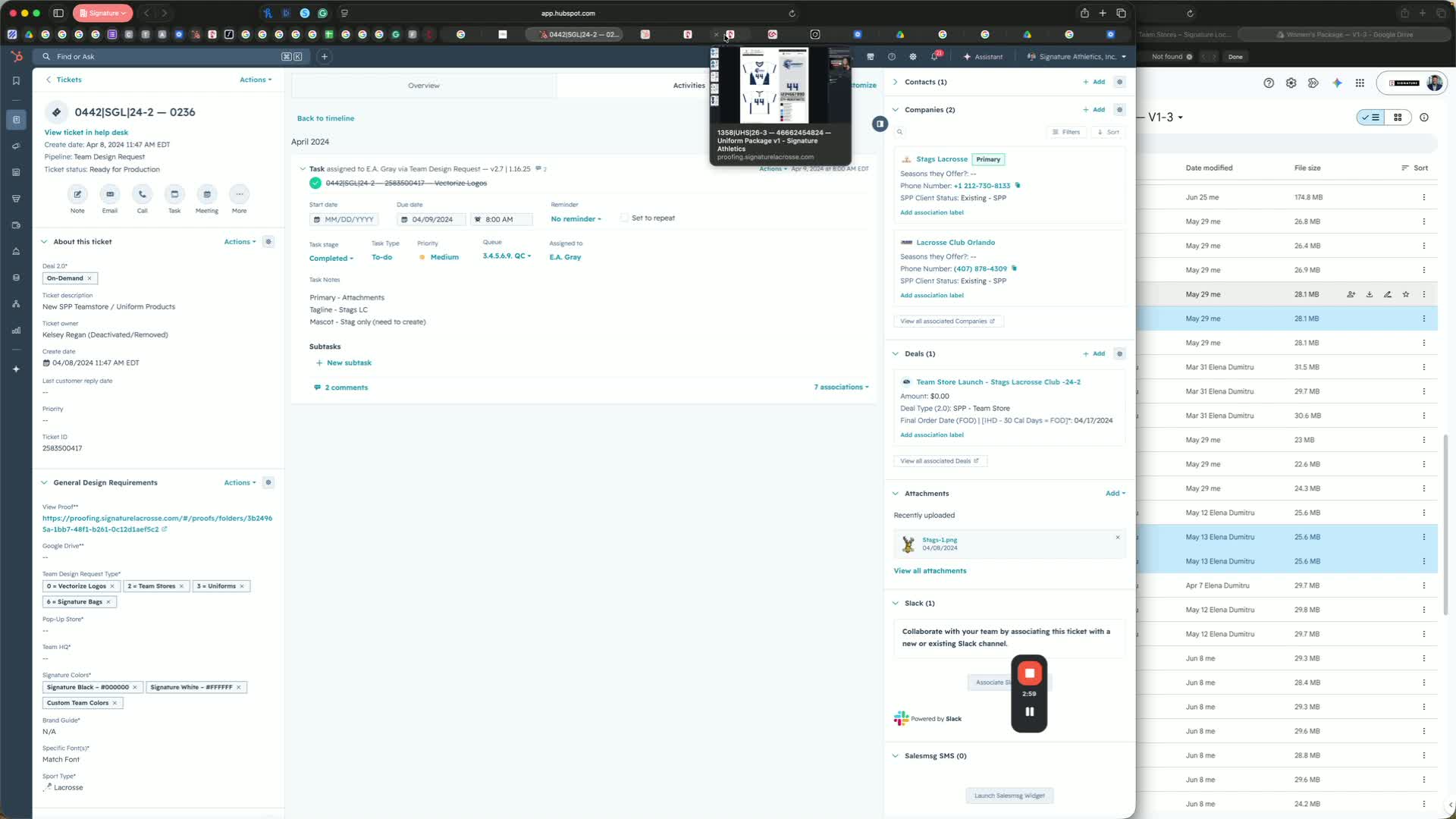
Task: Switch to the Activities tab
Action: [x=689, y=86]
